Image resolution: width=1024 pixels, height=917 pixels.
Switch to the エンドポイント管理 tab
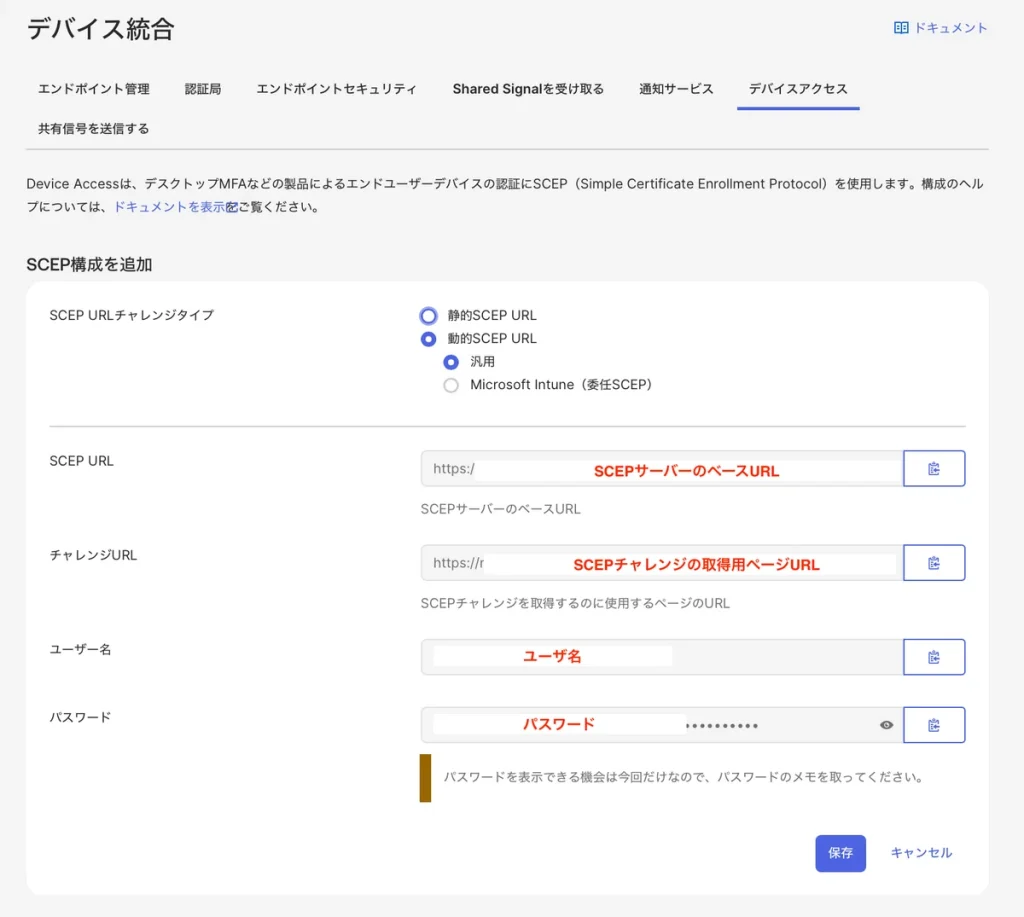(94, 89)
